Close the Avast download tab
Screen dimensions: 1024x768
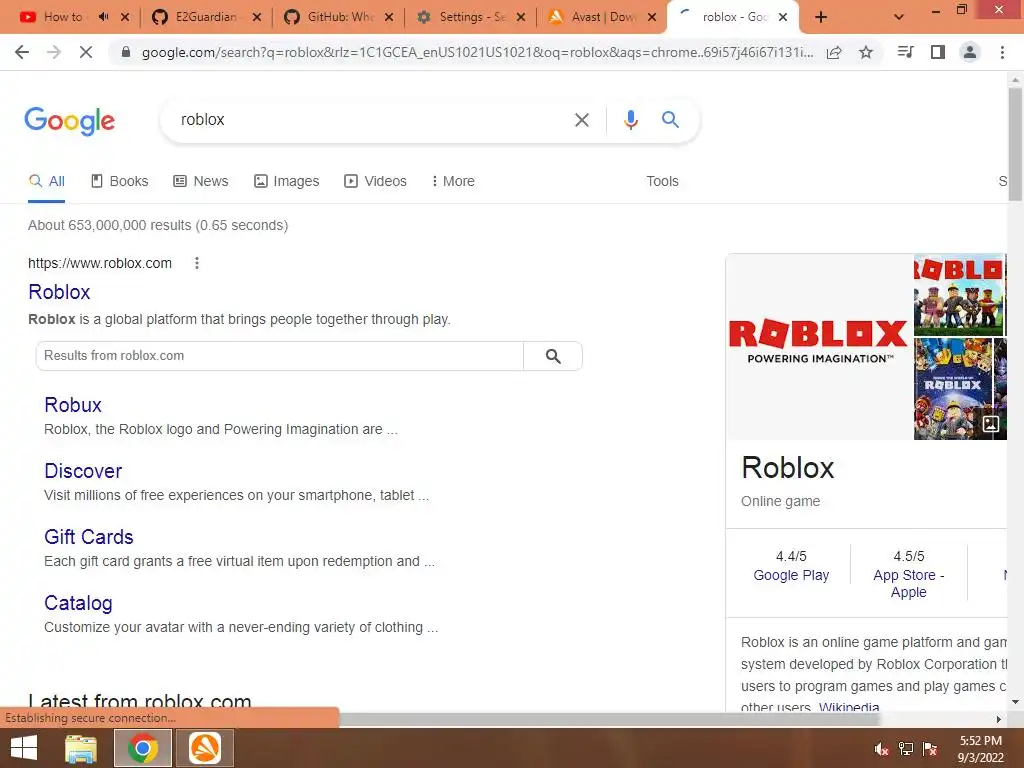652,17
